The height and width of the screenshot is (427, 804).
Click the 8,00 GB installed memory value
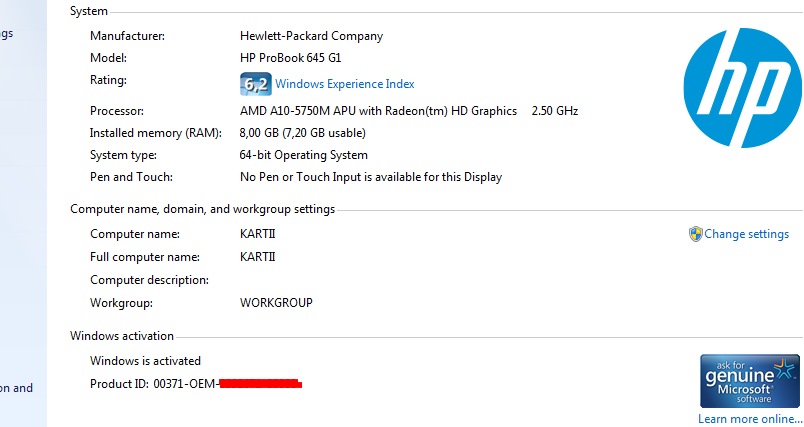click(303, 133)
